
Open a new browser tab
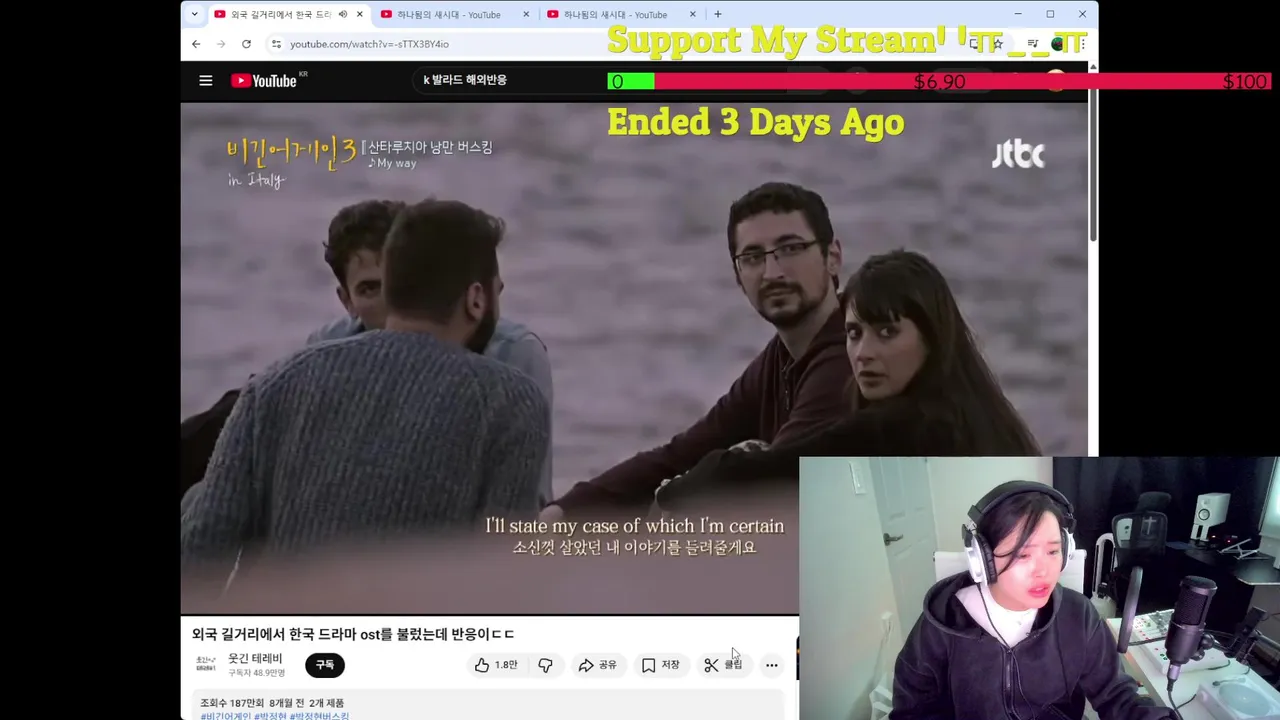[x=717, y=14]
